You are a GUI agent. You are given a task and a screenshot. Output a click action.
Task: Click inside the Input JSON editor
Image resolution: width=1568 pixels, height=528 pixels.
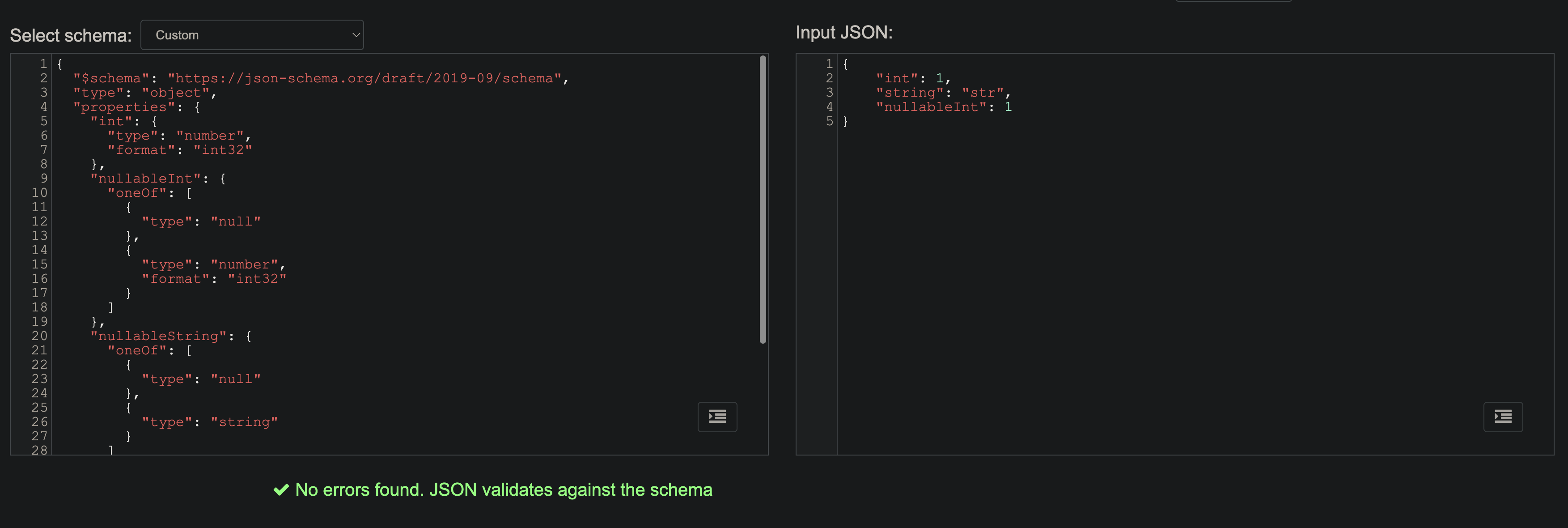(x=1157, y=243)
